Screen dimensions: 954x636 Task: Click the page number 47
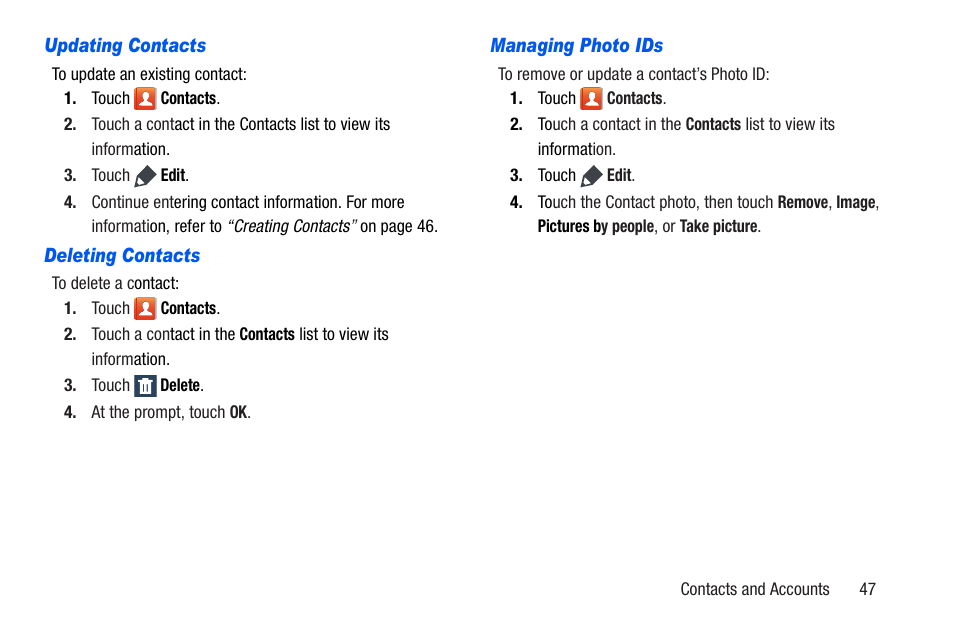point(867,589)
